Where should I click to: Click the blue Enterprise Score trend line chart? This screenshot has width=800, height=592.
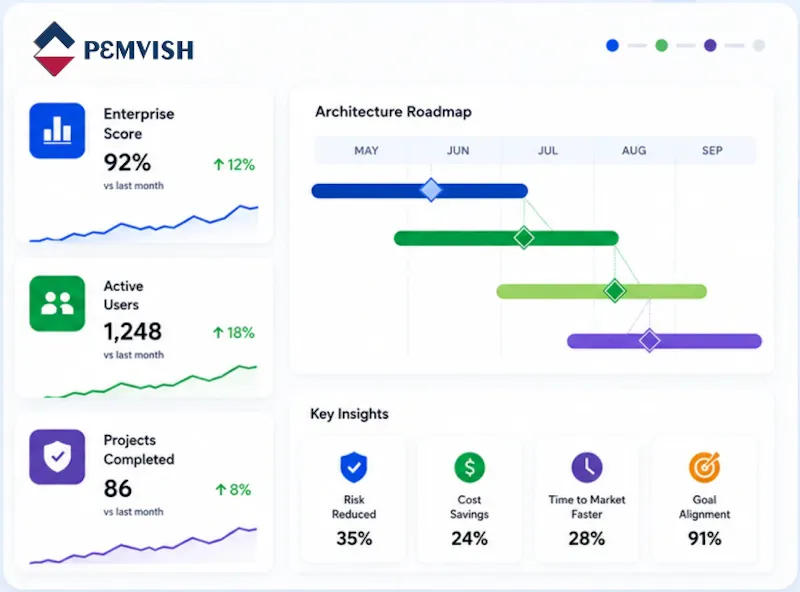[x=144, y=223]
